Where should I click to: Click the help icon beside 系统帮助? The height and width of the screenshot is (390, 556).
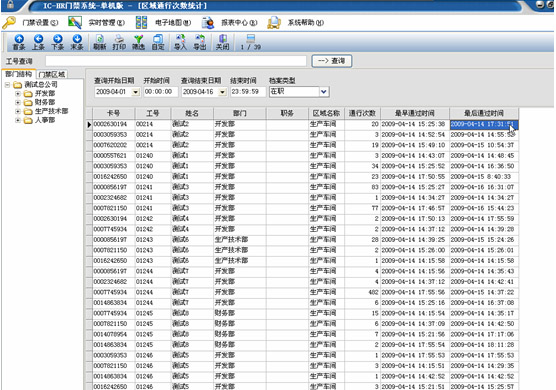click(274, 23)
